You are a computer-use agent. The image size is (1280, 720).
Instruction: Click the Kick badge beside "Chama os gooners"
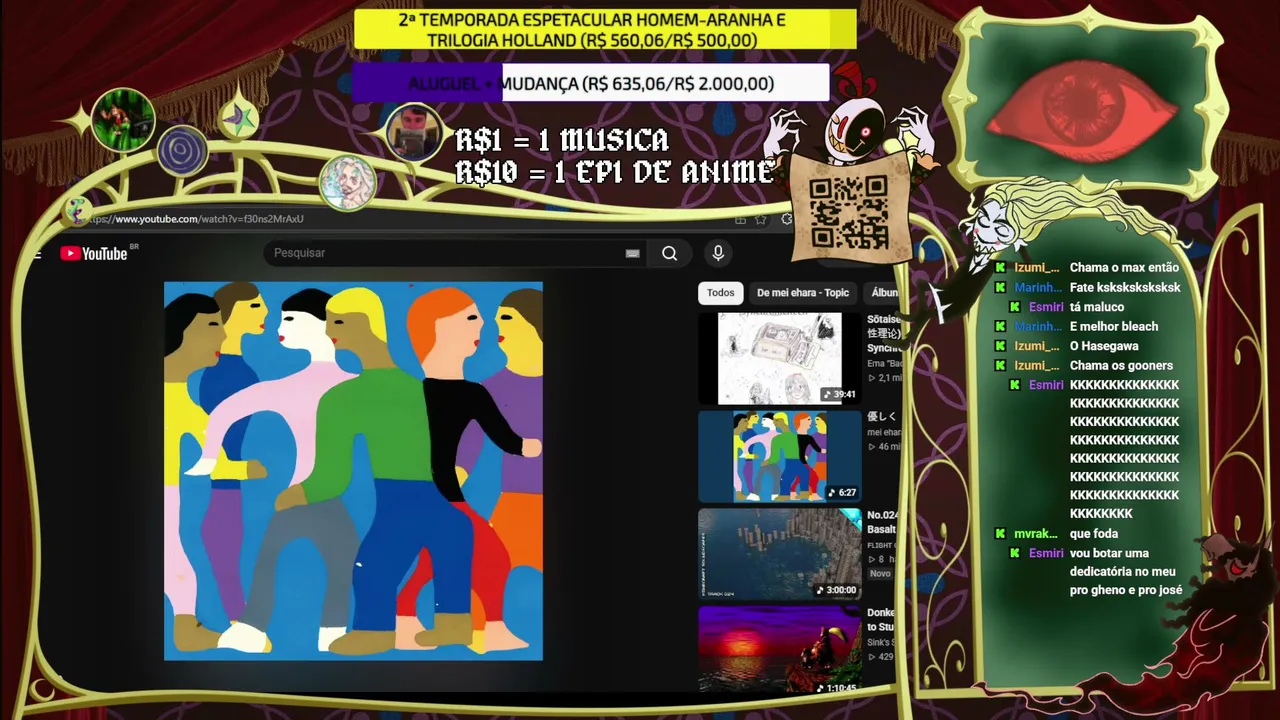pos(1000,366)
